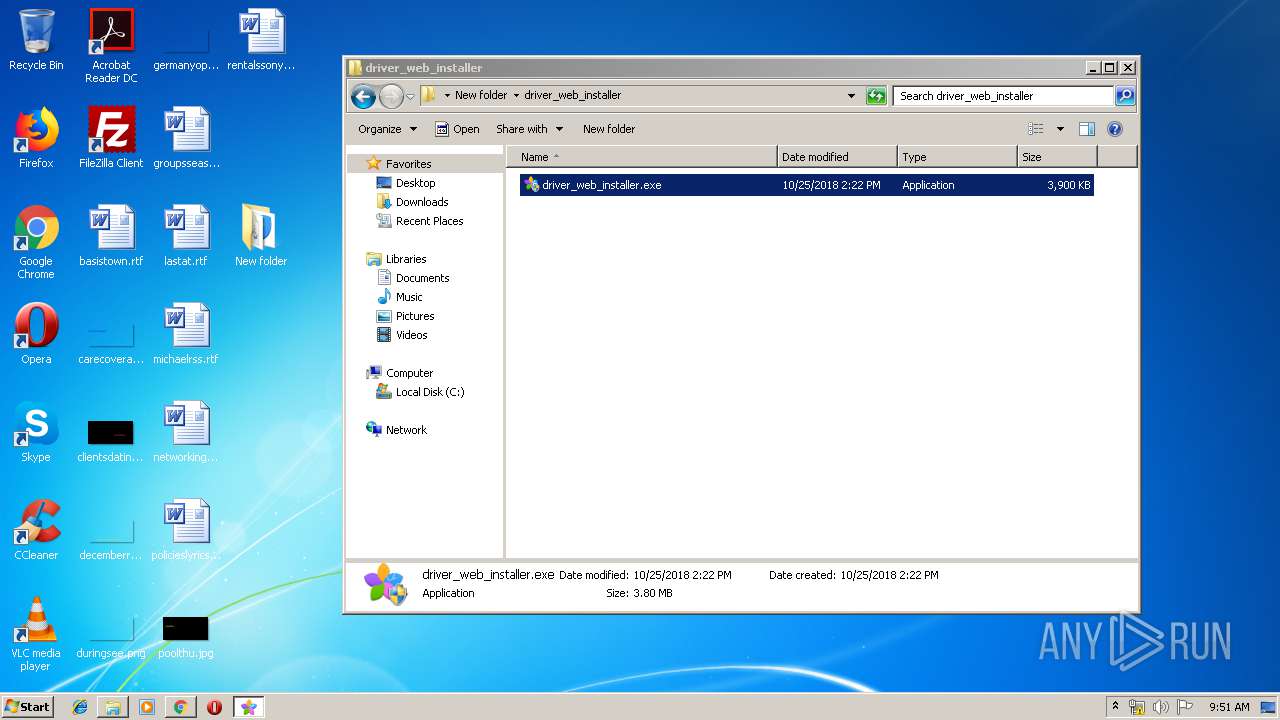1280x720 pixels.
Task: Click New folder toolbar button
Action: tap(609, 129)
